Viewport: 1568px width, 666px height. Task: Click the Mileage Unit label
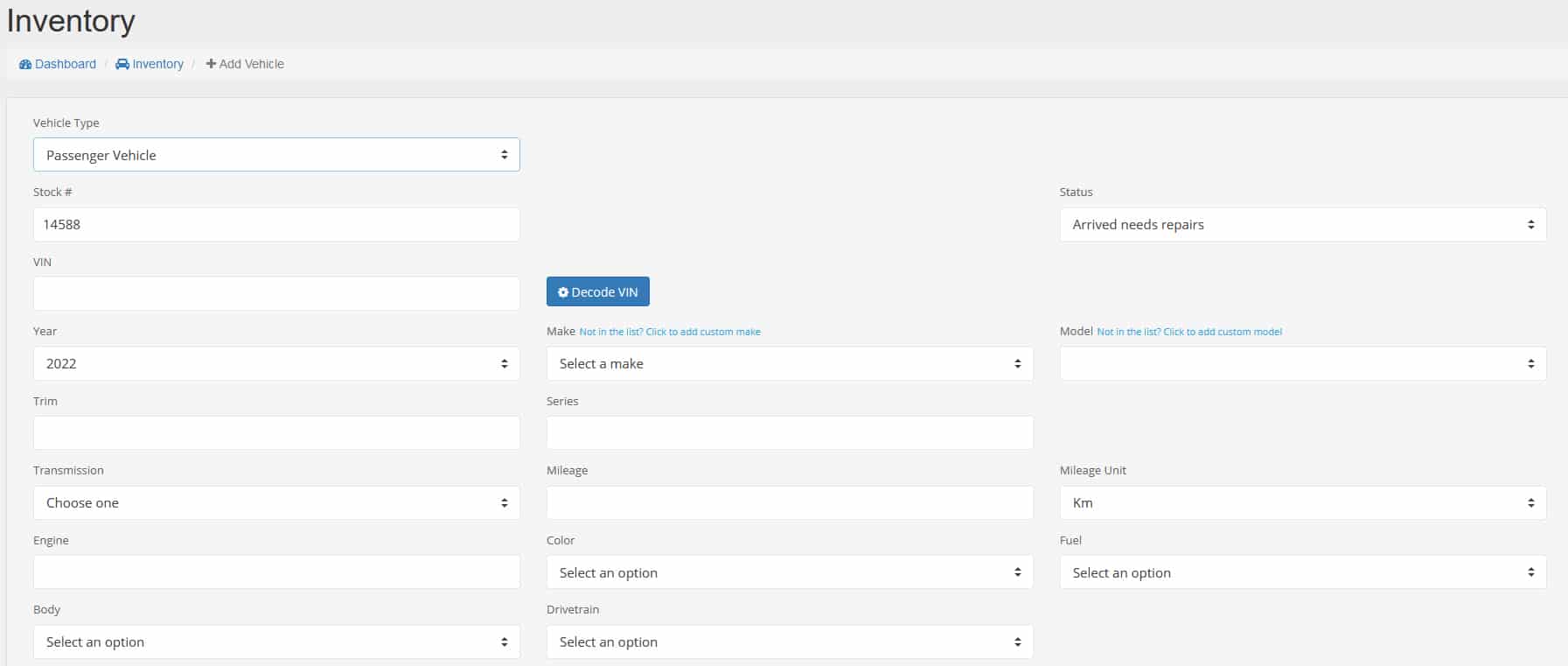tap(1093, 470)
